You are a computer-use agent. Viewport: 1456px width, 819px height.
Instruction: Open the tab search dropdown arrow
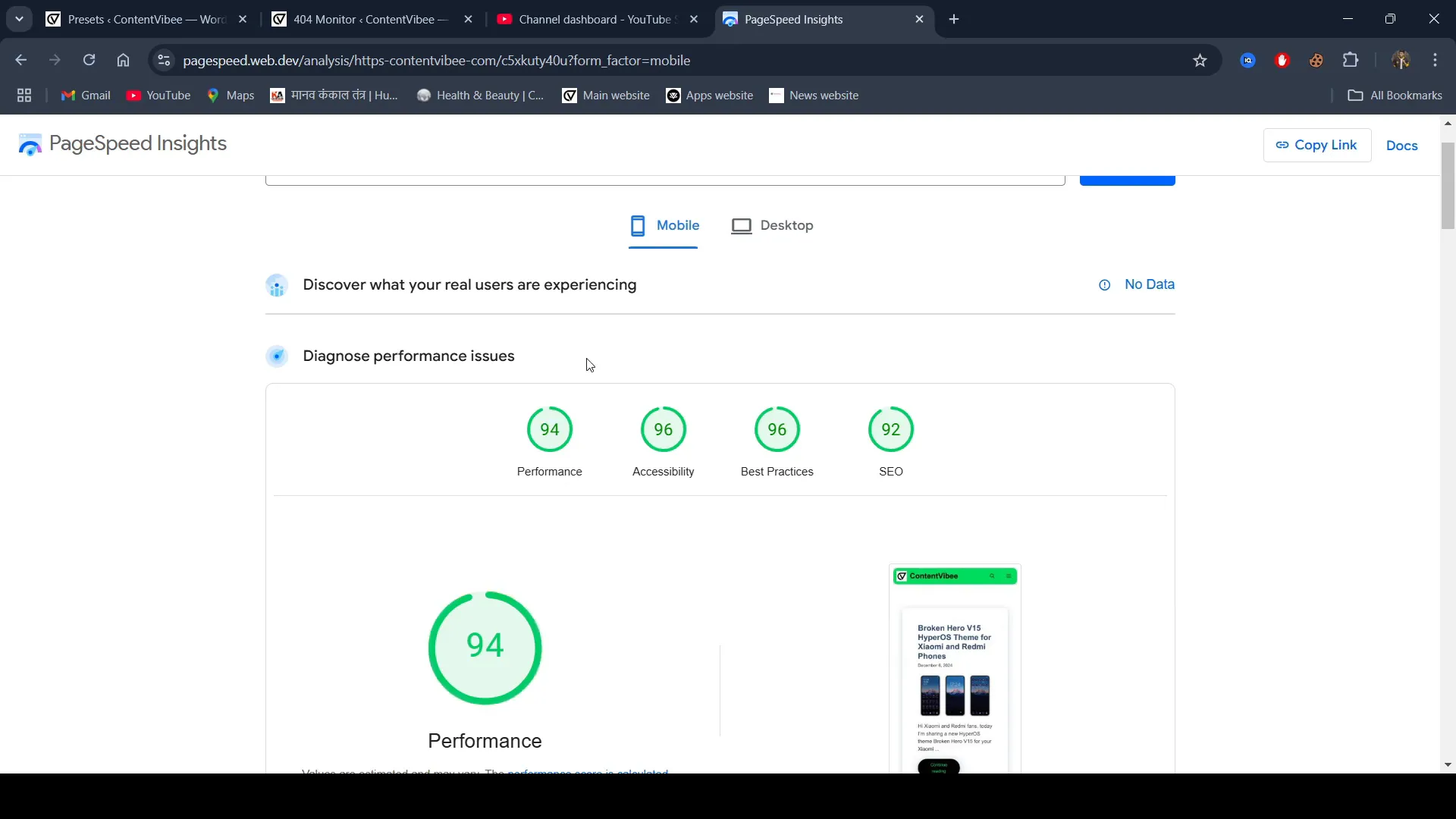[19, 19]
